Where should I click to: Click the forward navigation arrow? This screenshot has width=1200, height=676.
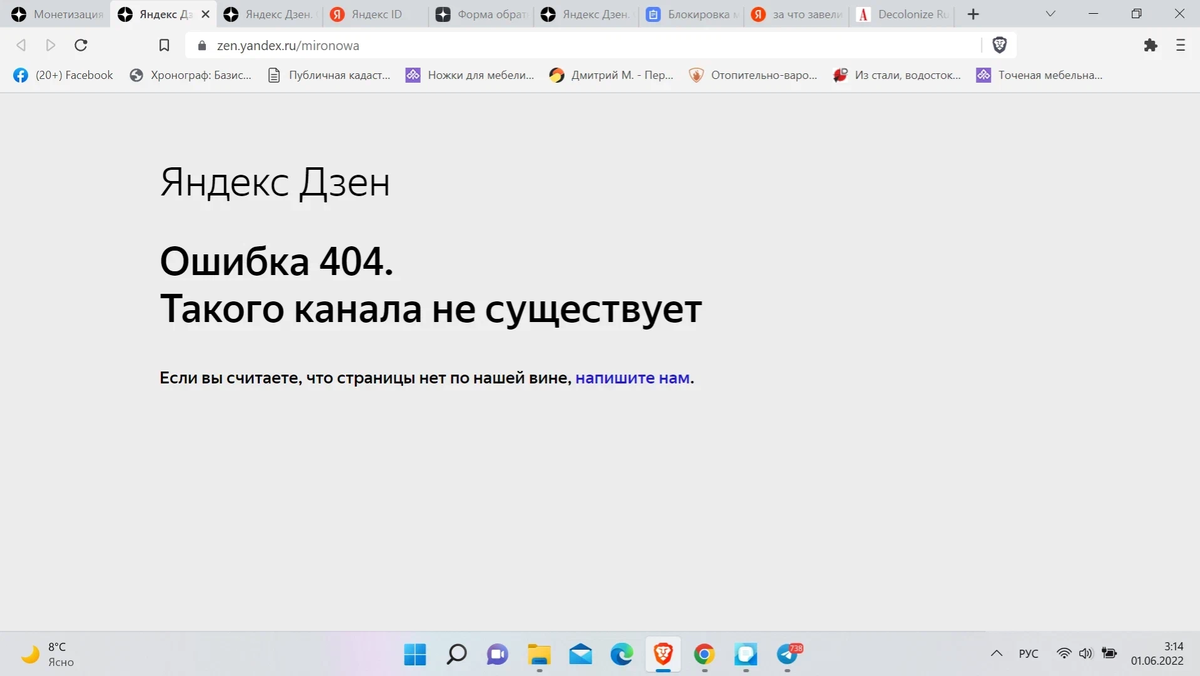(50, 45)
